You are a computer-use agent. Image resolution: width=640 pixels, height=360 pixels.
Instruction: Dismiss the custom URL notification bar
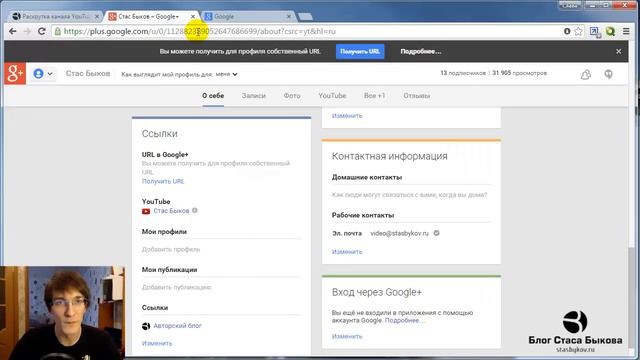point(618,51)
